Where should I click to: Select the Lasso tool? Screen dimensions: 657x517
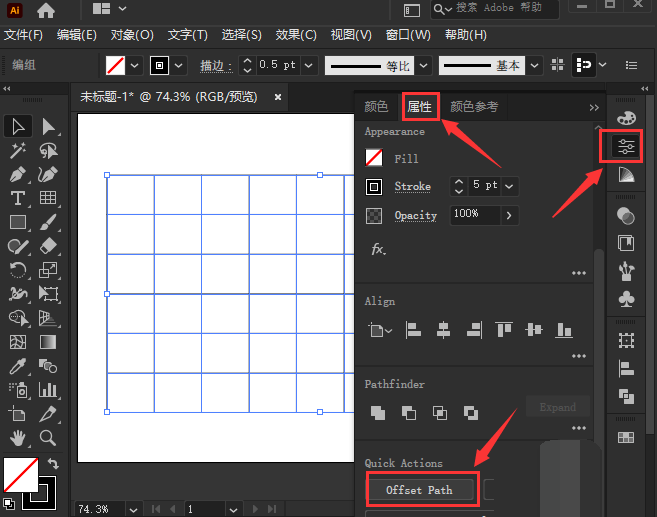pyautogui.click(x=48, y=150)
